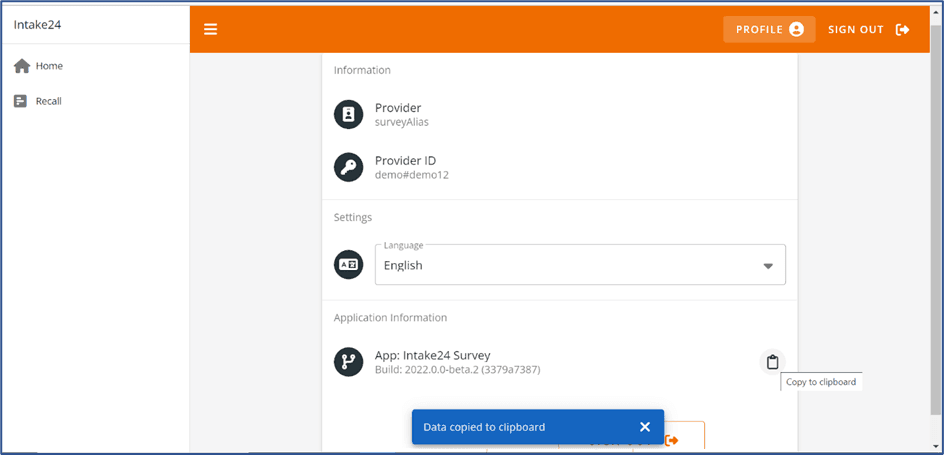Dismiss the Data copied notification

645,427
